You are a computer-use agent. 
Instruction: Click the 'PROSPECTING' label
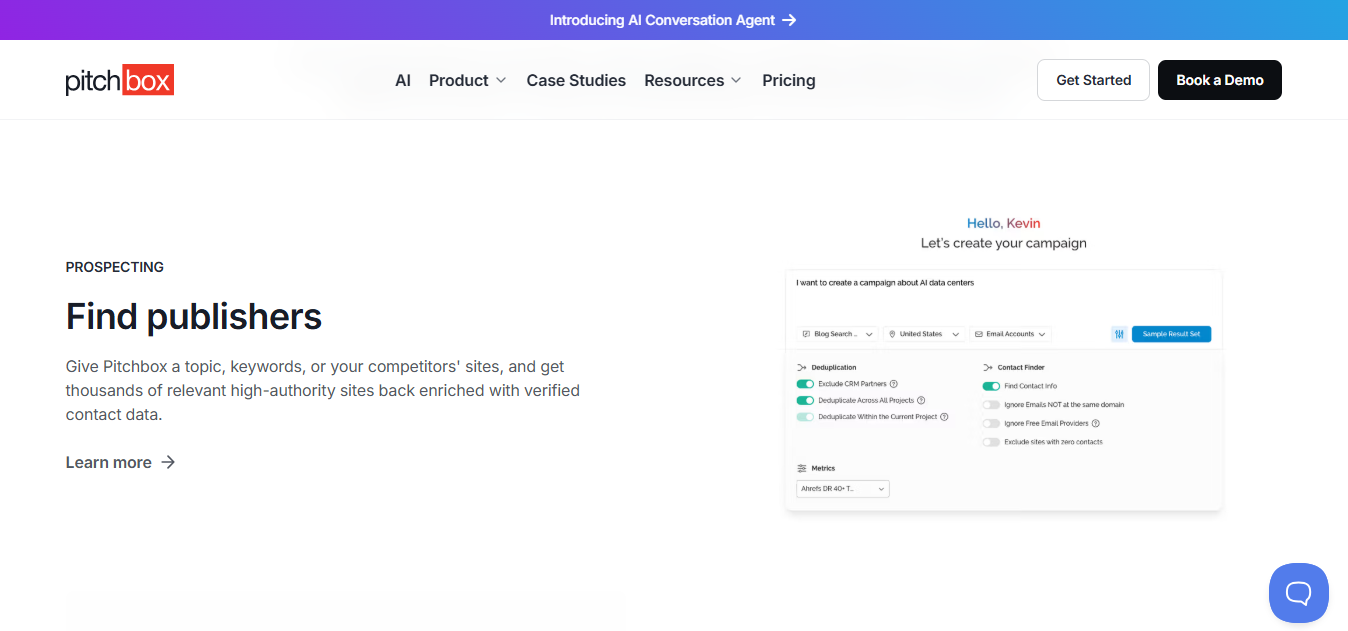pos(115,267)
